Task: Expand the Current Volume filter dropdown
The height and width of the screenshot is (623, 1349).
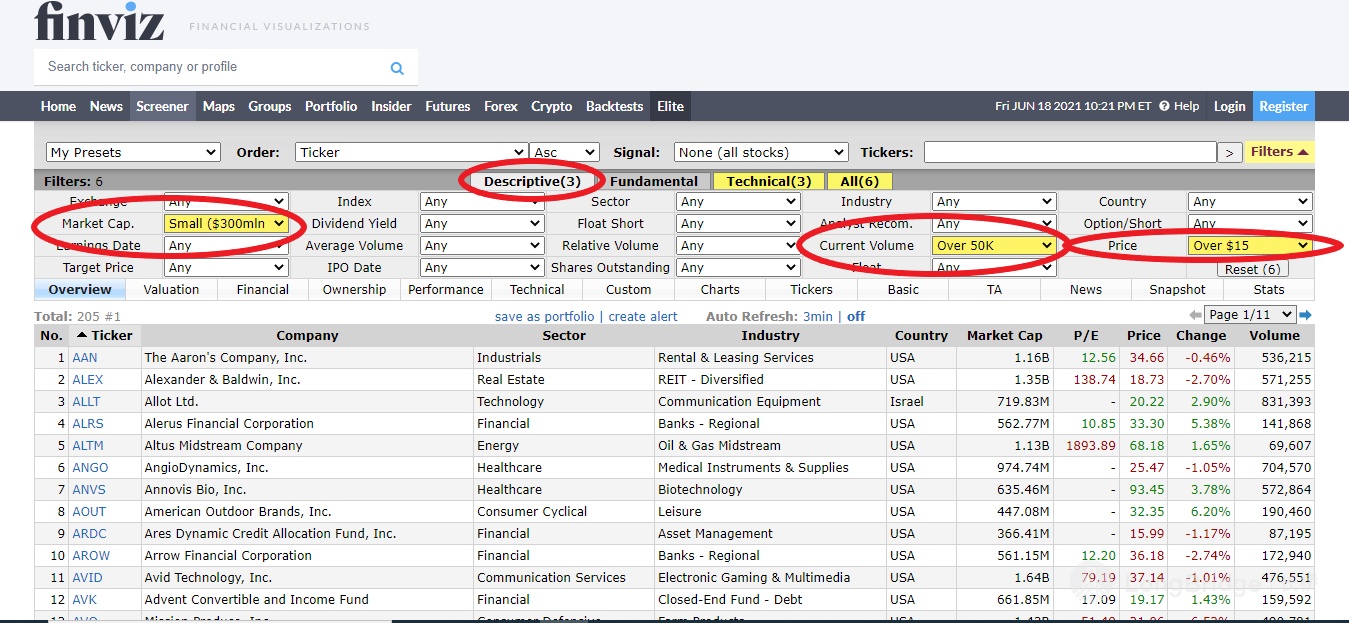Action: (994, 246)
